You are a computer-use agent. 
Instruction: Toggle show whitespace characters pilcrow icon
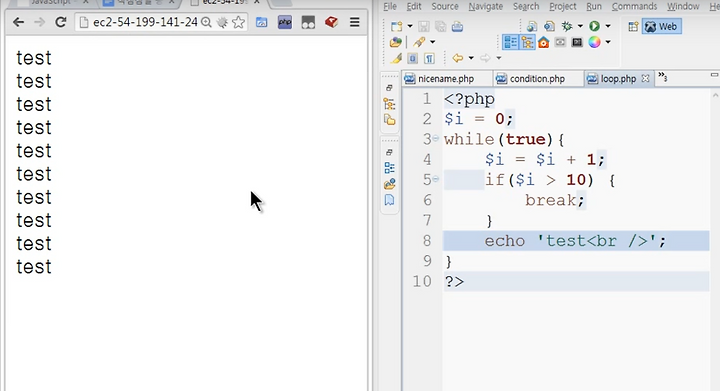pos(429,58)
